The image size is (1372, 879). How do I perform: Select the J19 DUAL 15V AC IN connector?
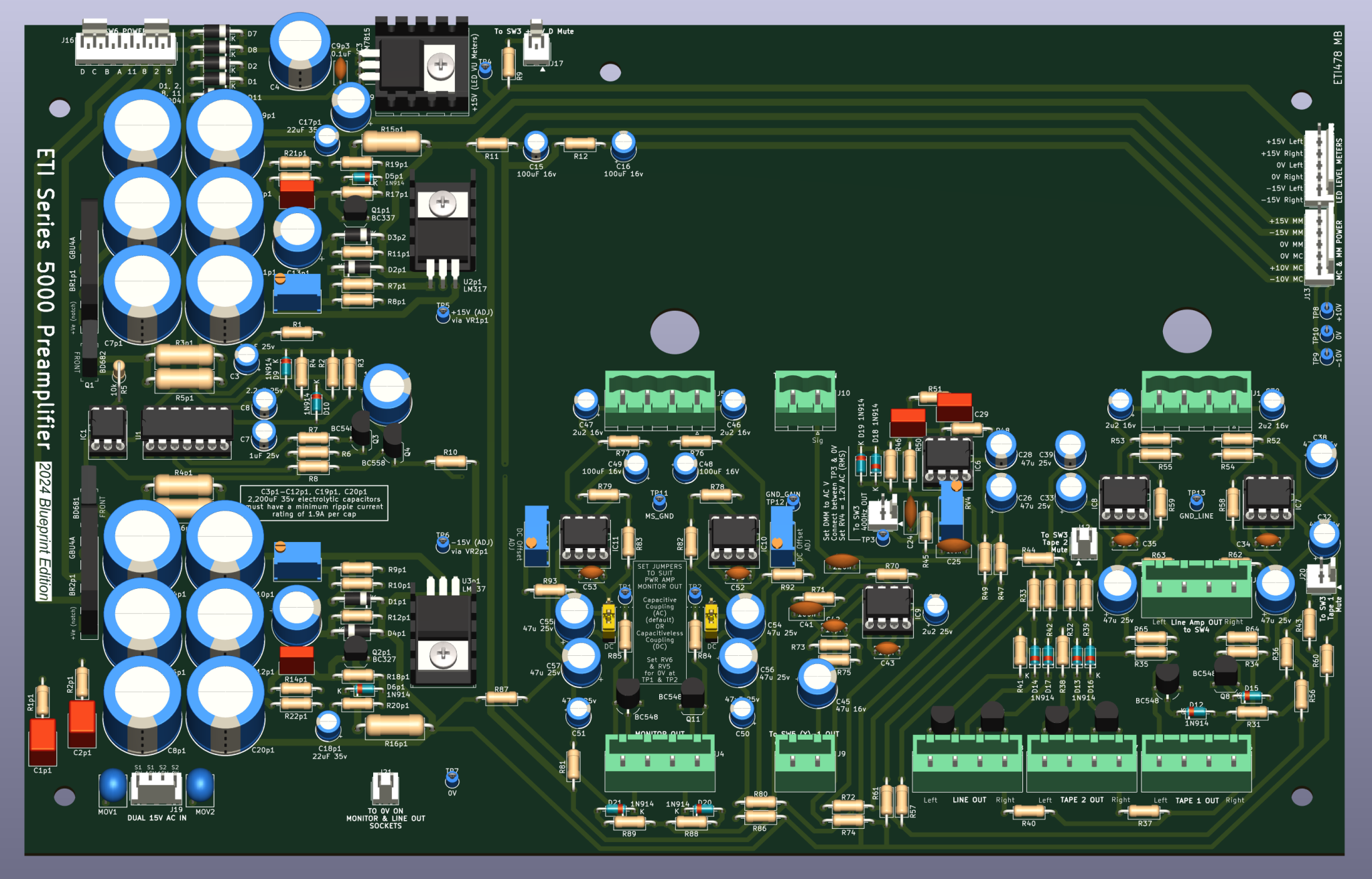click(155, 789)
